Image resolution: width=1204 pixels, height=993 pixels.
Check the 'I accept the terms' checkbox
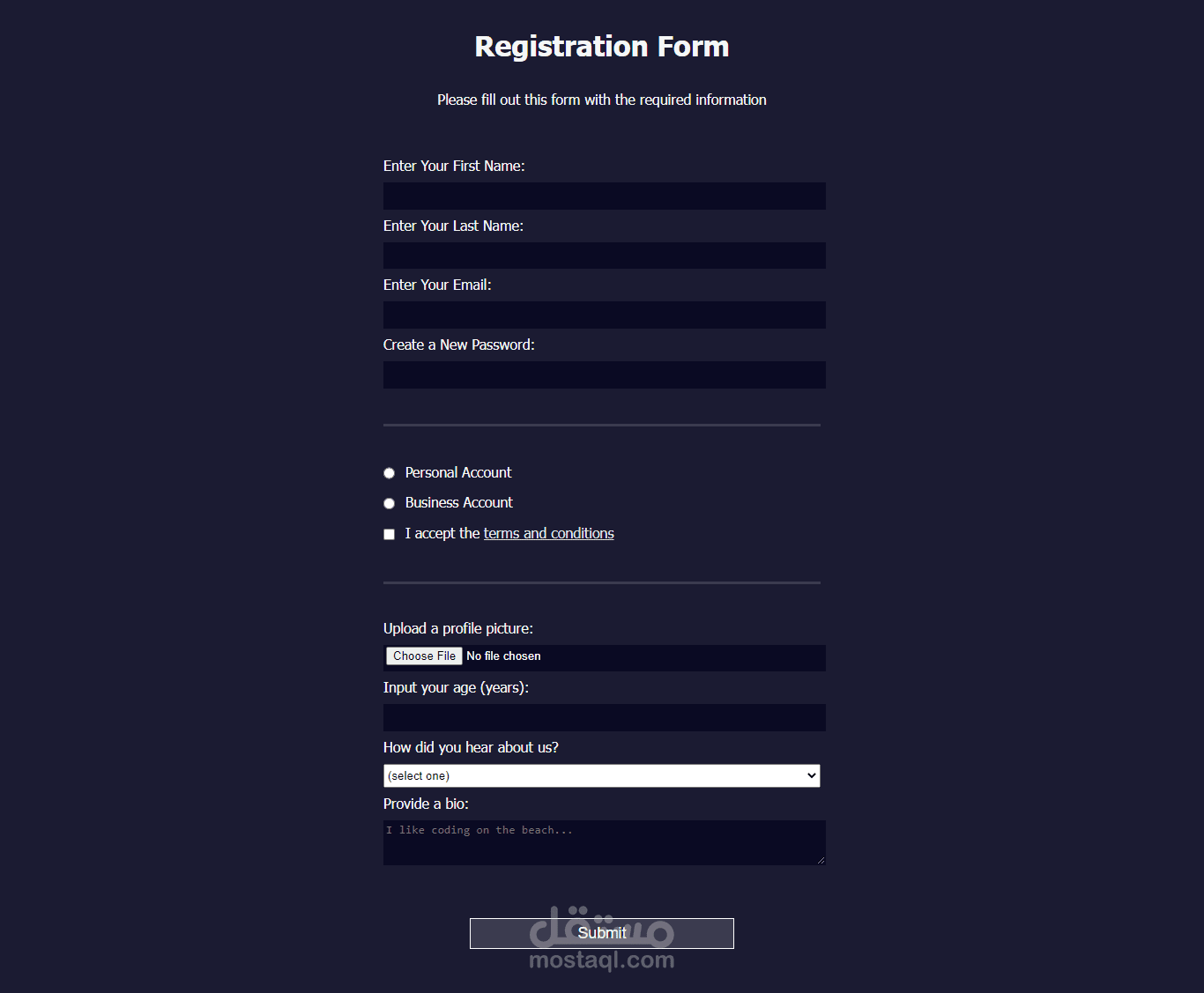389,534
